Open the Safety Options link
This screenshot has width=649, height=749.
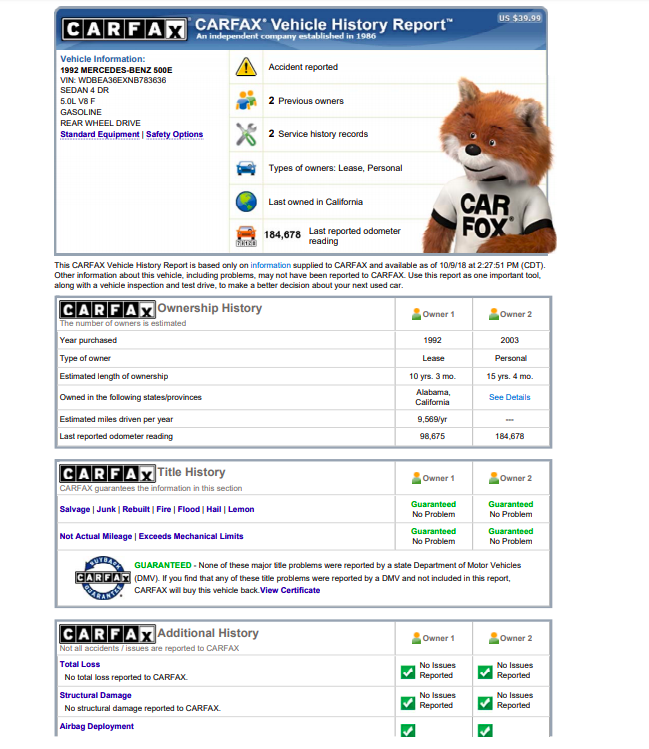174,135
